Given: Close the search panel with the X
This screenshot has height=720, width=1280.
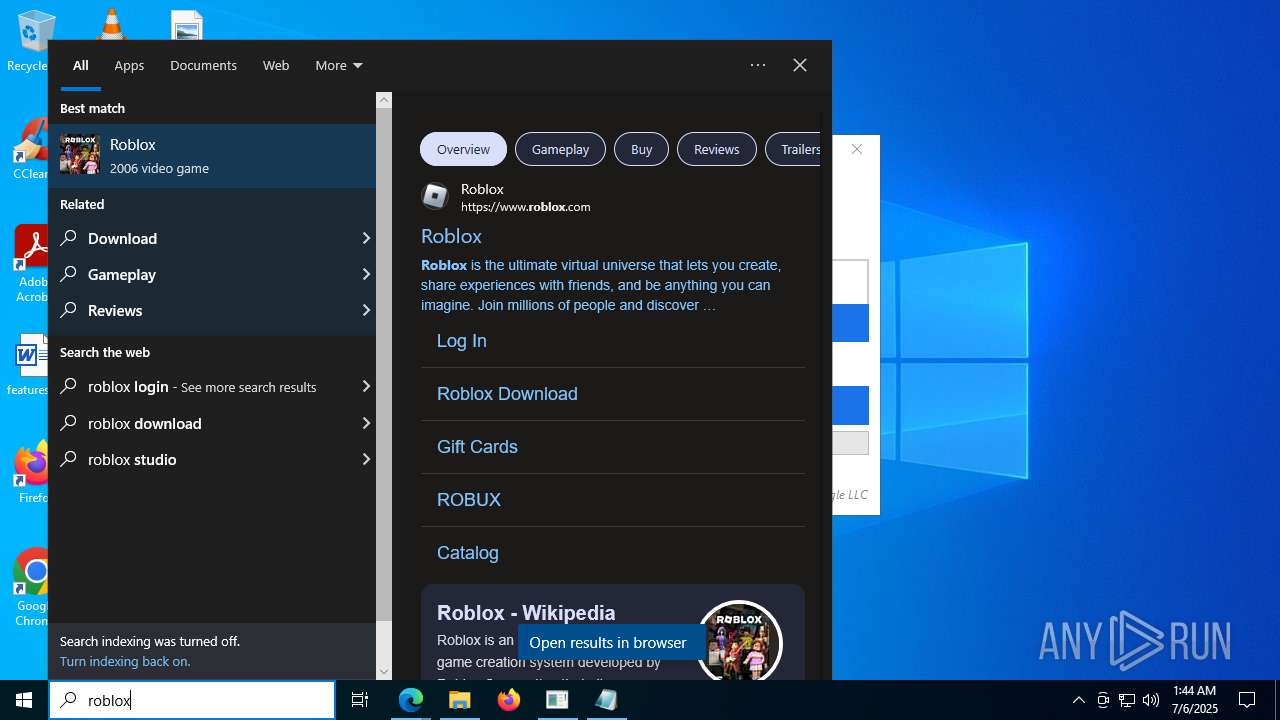Looking at the screenshot, I should (800, 65).
